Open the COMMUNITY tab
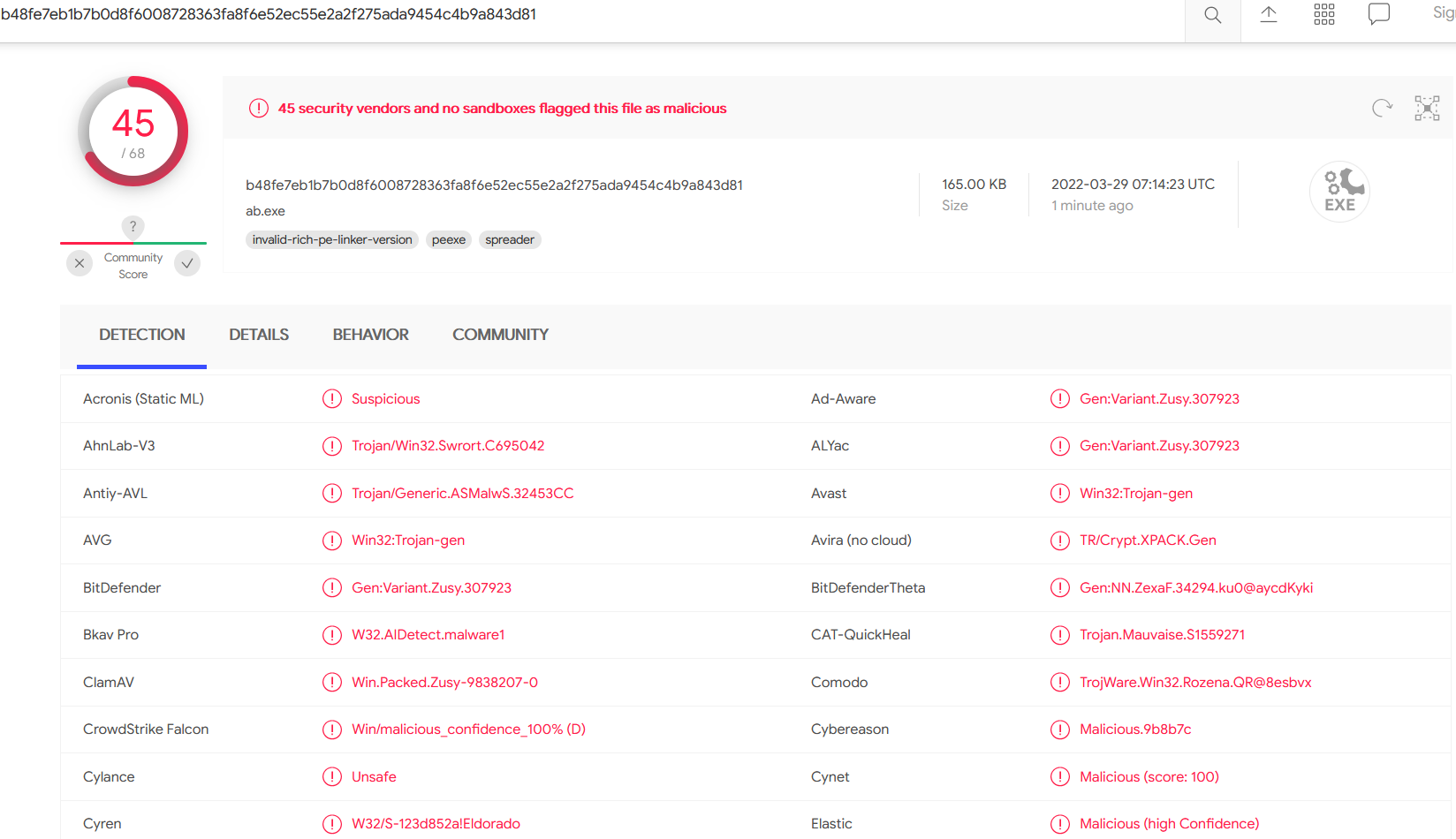Image resolution: width=1456 pixels, height=839 pixels. (x=501, y=335)
